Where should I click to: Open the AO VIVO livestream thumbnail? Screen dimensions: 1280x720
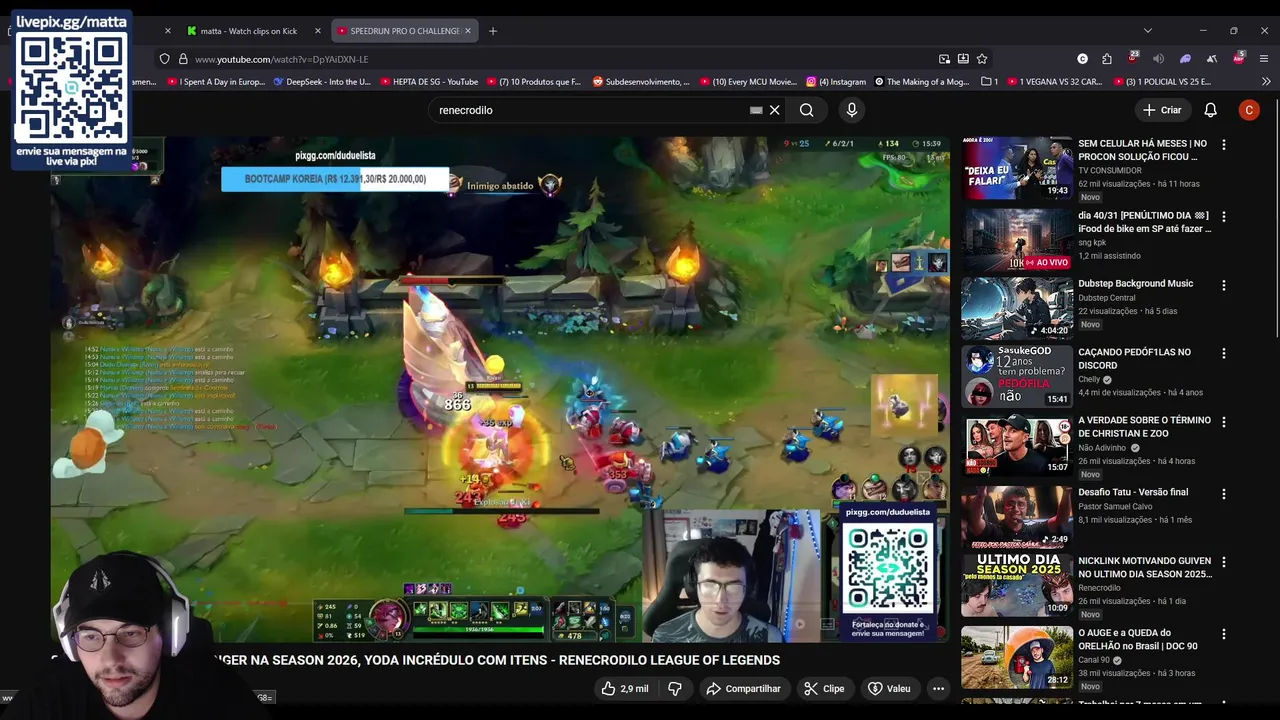[x=1016, y=239]
